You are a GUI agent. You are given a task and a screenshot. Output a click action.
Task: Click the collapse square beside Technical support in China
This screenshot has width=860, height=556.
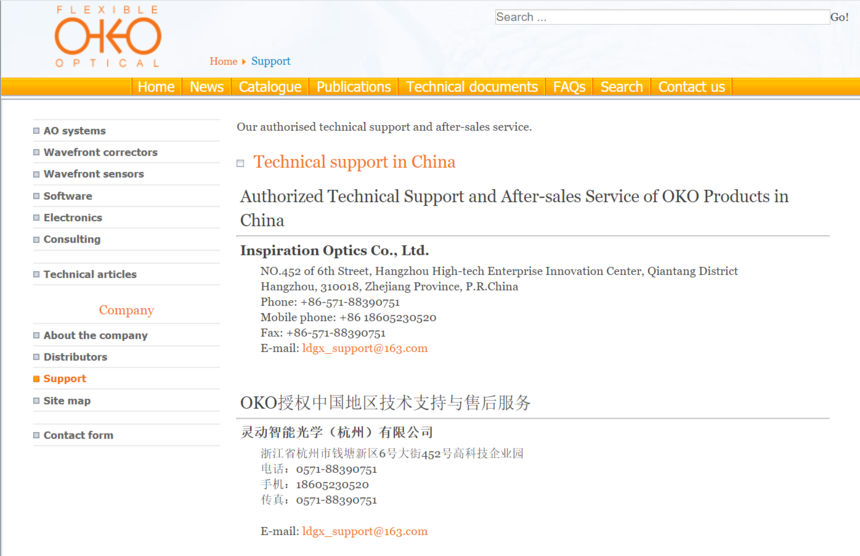coord(240,163)
